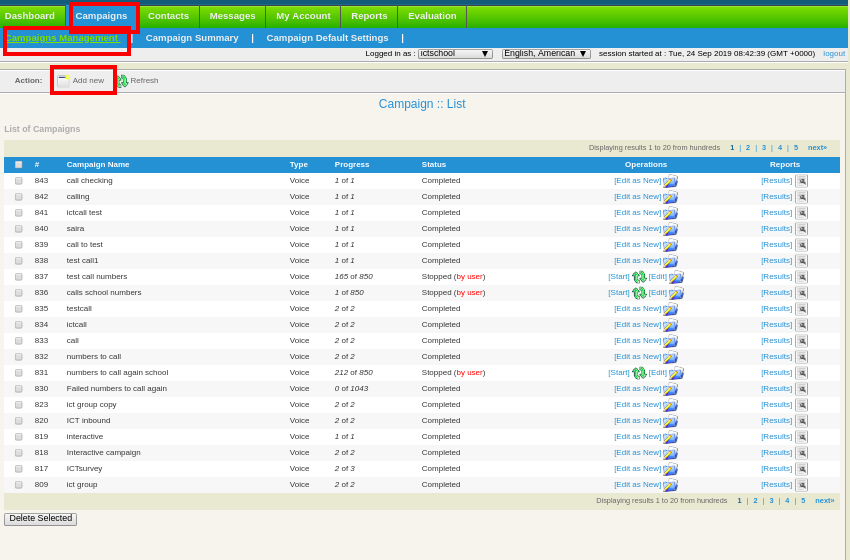Click next» in bottom pagination

825,500
